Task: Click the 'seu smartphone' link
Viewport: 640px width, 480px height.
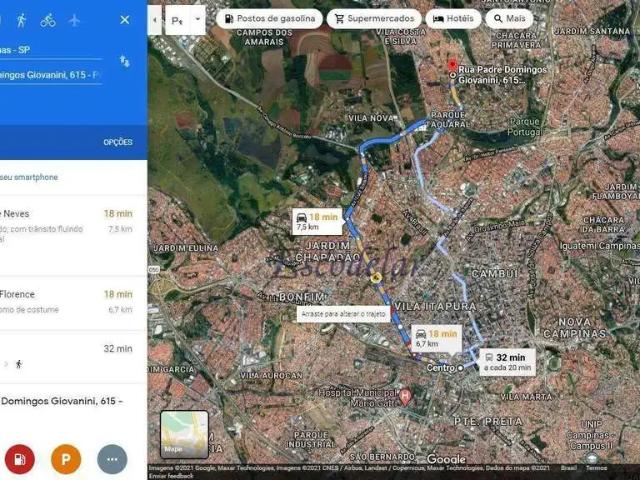Action: (29, 177)
